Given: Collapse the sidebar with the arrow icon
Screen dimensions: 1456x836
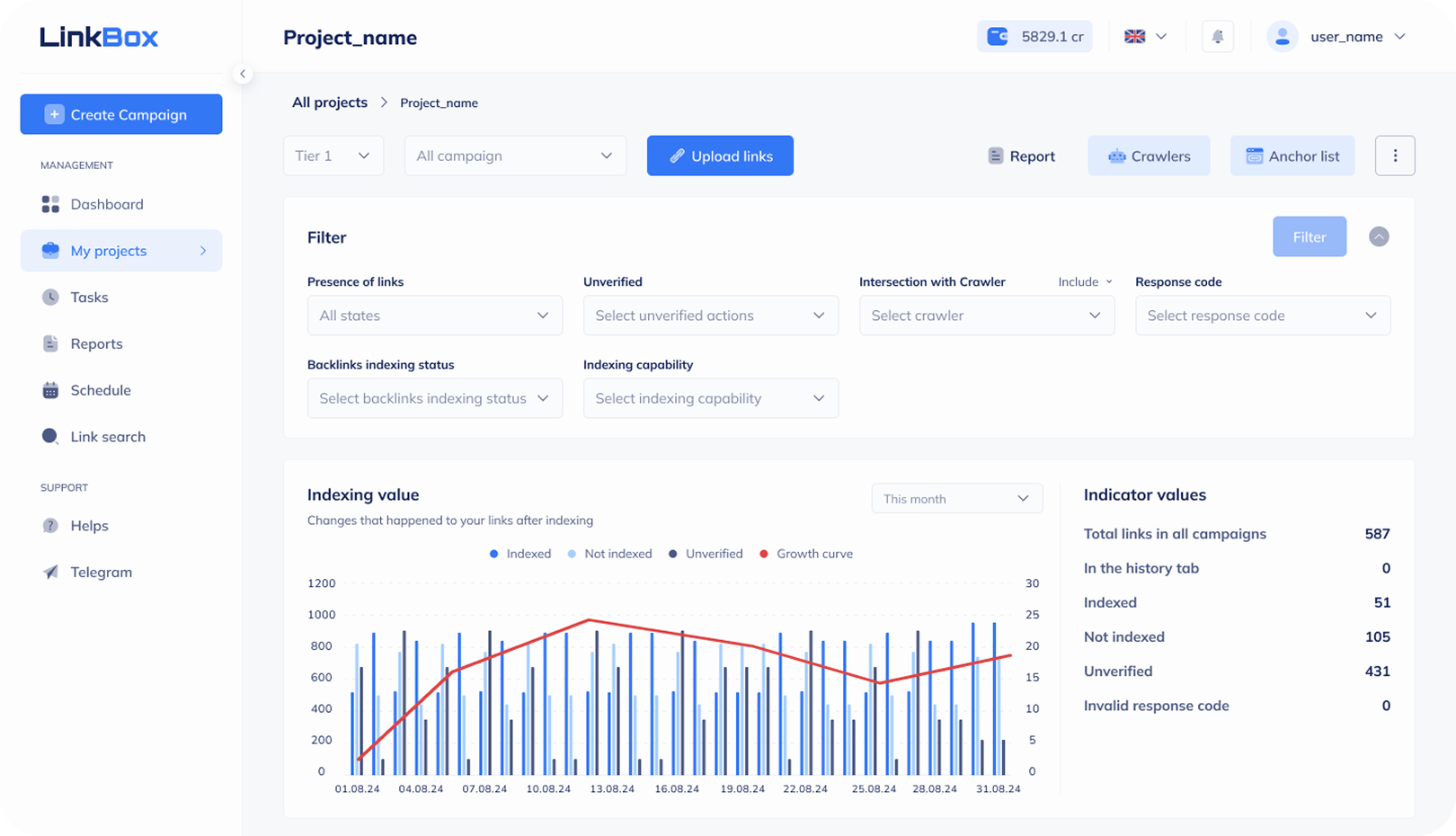Looking at the screenshot, I should pyautogui.click(x=243, y=74).
